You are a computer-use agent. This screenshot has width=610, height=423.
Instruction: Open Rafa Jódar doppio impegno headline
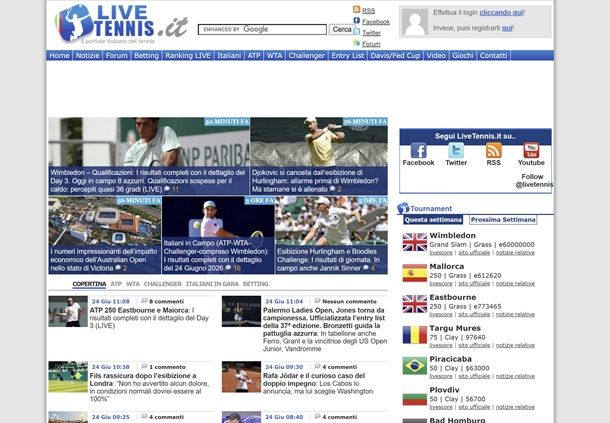[x=314, y=379]
